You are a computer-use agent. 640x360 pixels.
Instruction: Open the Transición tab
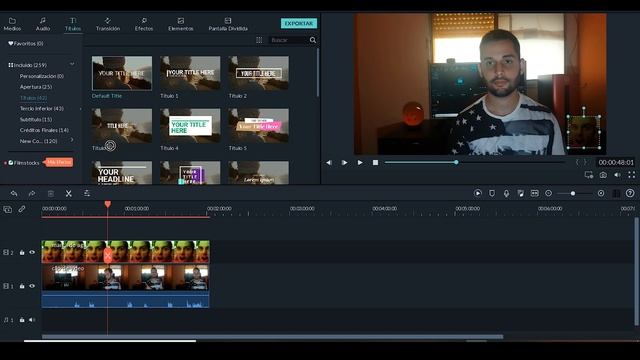click(108, 24)
